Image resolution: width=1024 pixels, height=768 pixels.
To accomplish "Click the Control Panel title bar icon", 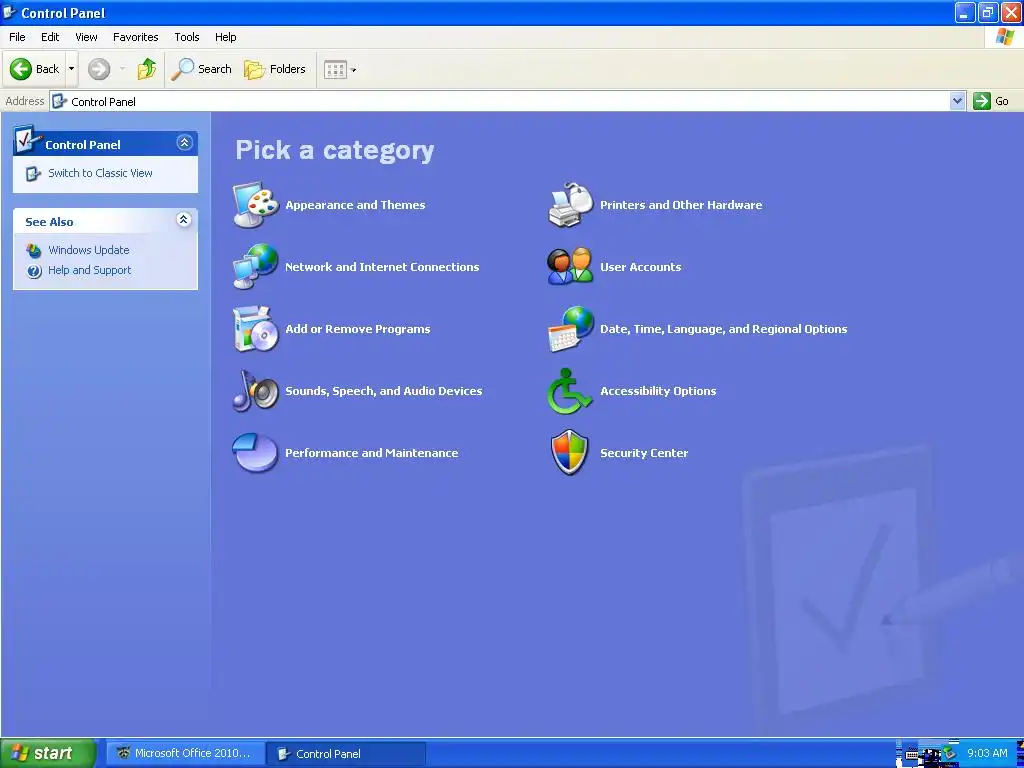I will click(9, 12).
